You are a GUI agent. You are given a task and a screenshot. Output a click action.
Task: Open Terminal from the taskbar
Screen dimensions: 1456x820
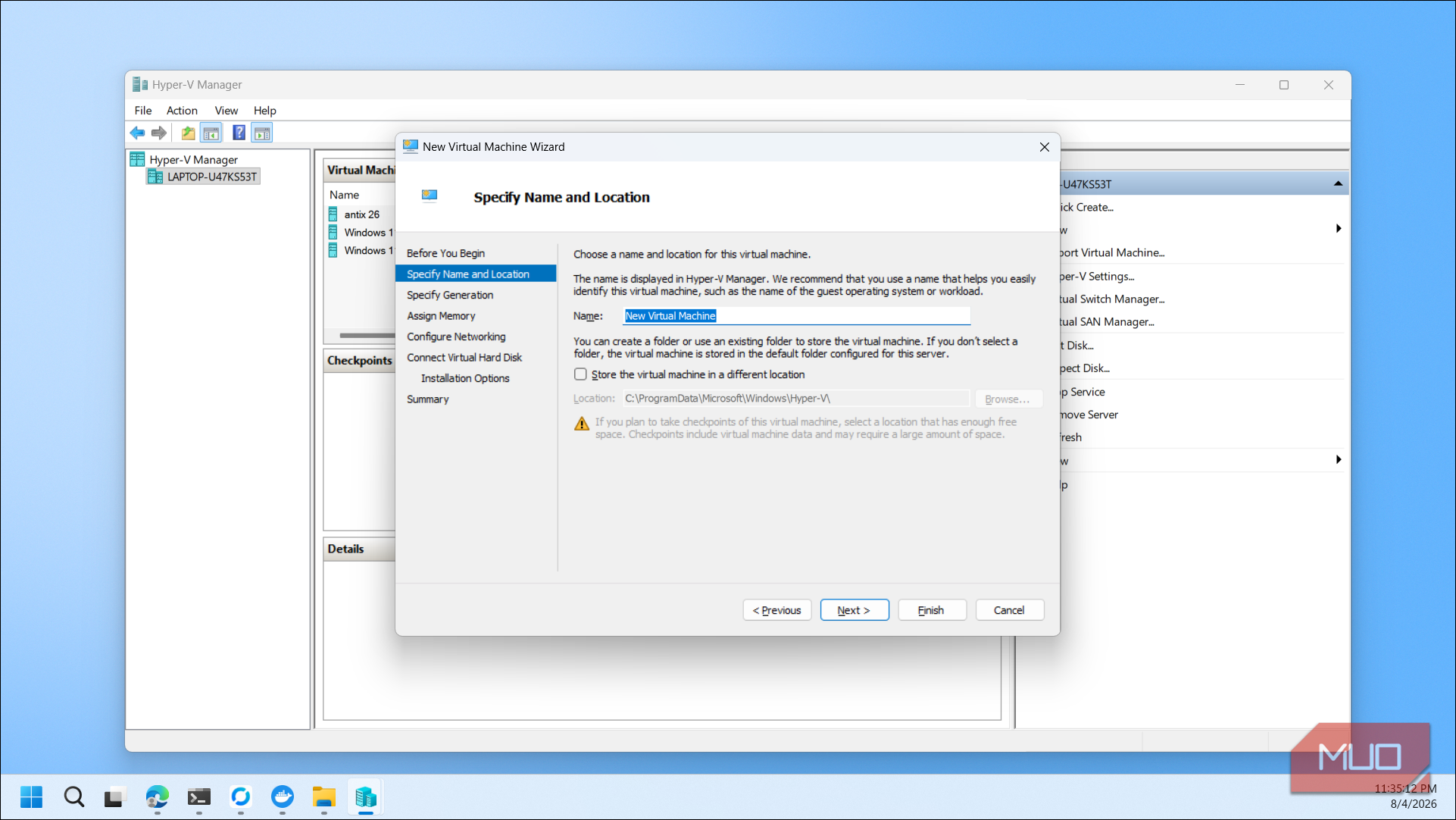click(x=199, y=797)
